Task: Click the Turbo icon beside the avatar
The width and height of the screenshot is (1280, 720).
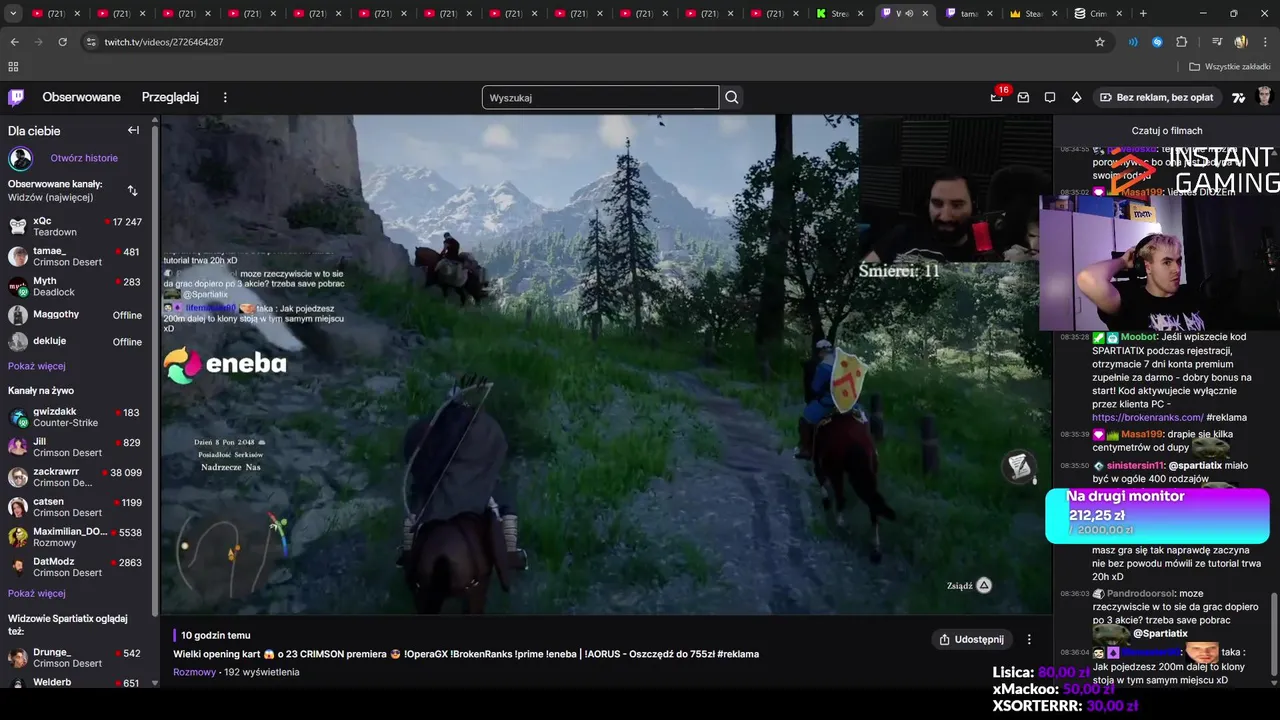Action: 1239,97
